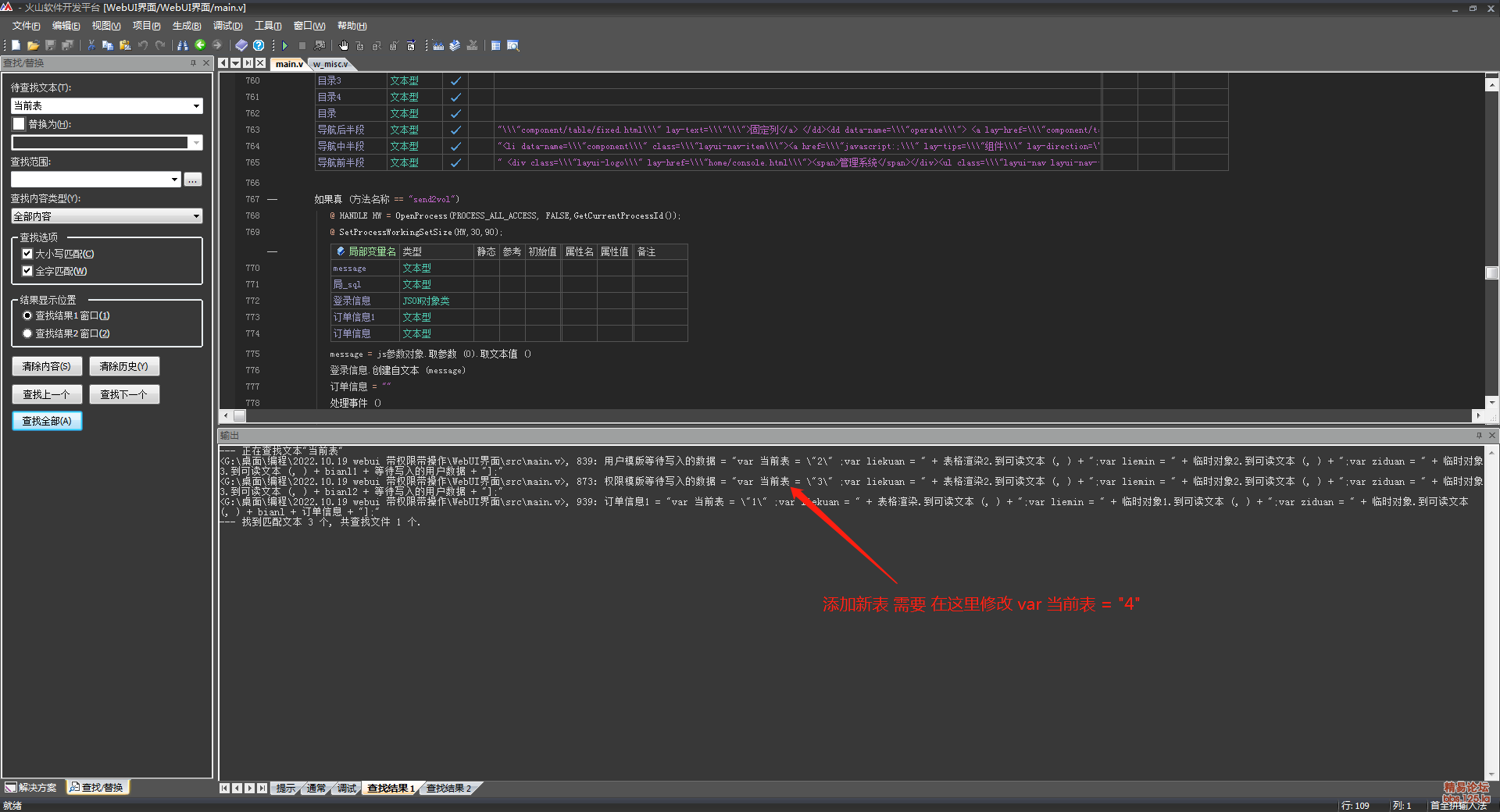The height and width of the screenshot is (812, 1500).
Task: Redo the last undone edit
Action: click(160, 45)
